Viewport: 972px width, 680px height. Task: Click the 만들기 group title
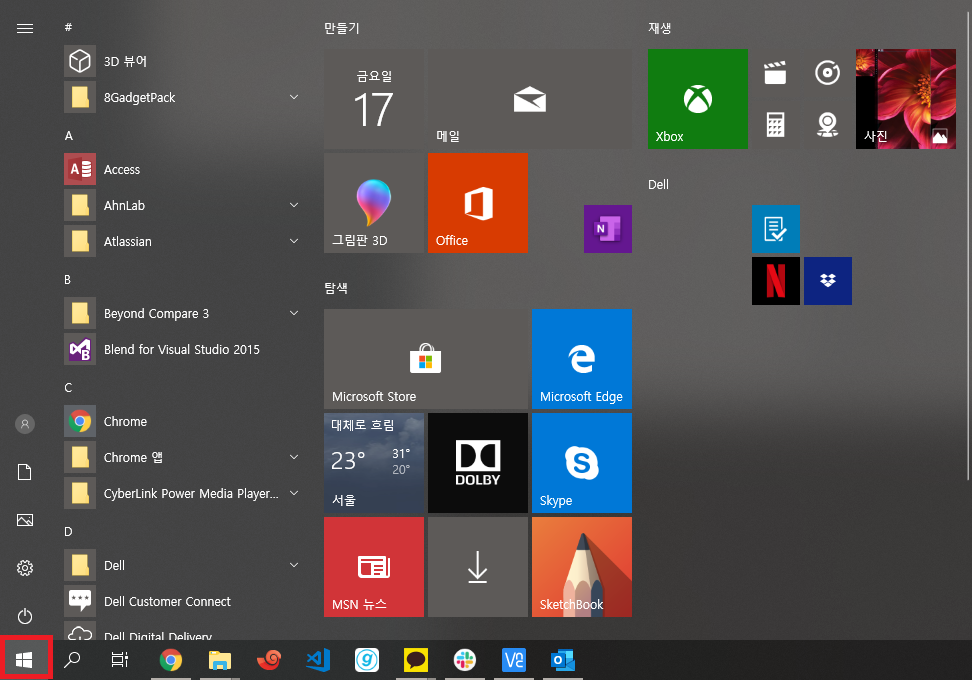(342, 29)
